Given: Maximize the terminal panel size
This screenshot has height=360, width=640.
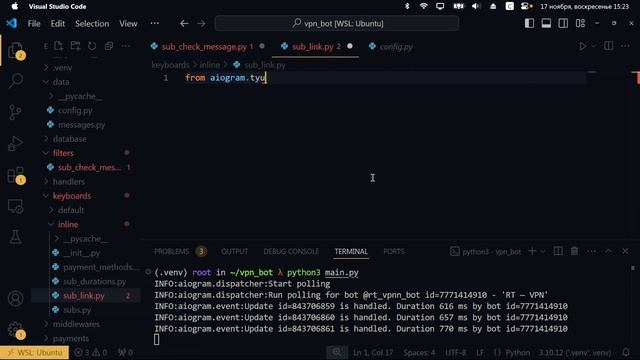Looking at the screenshot, I should (608, 251).
